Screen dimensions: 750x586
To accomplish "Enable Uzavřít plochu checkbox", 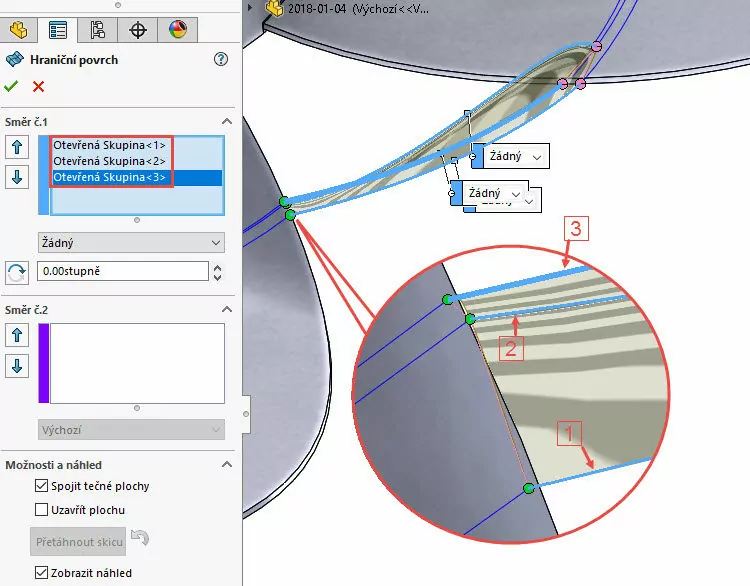I will pyautogui.click(x=42, y=509).
